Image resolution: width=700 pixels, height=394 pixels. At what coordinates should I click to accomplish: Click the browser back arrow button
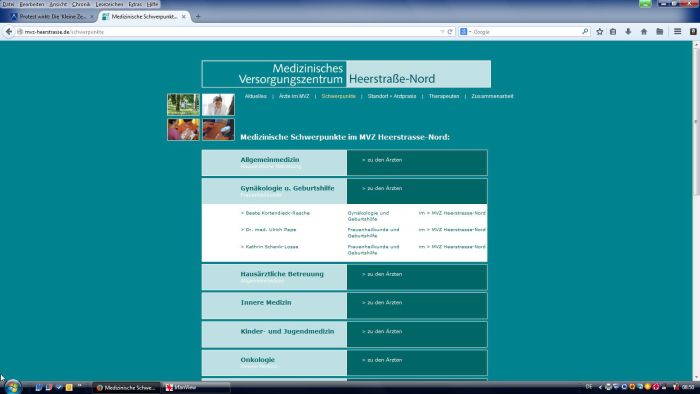click(8, 32)
